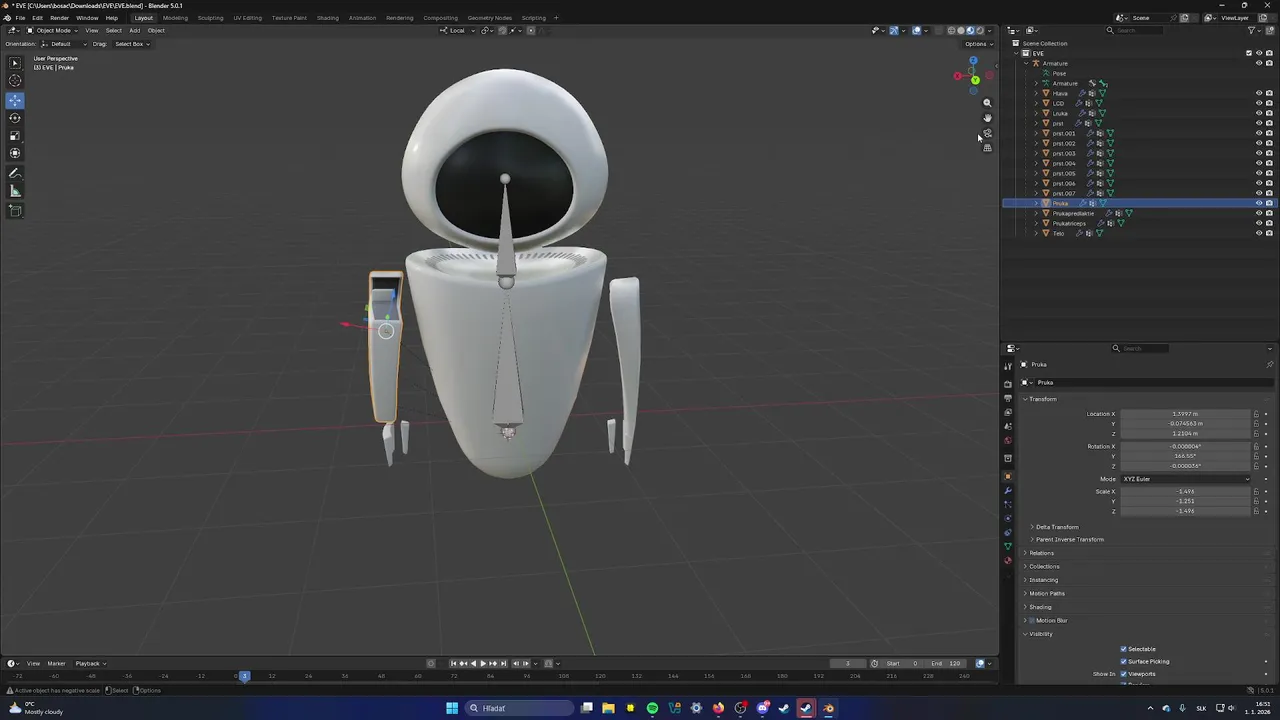
Task: Select the Measure tool
Action: (x=15, y=191)
